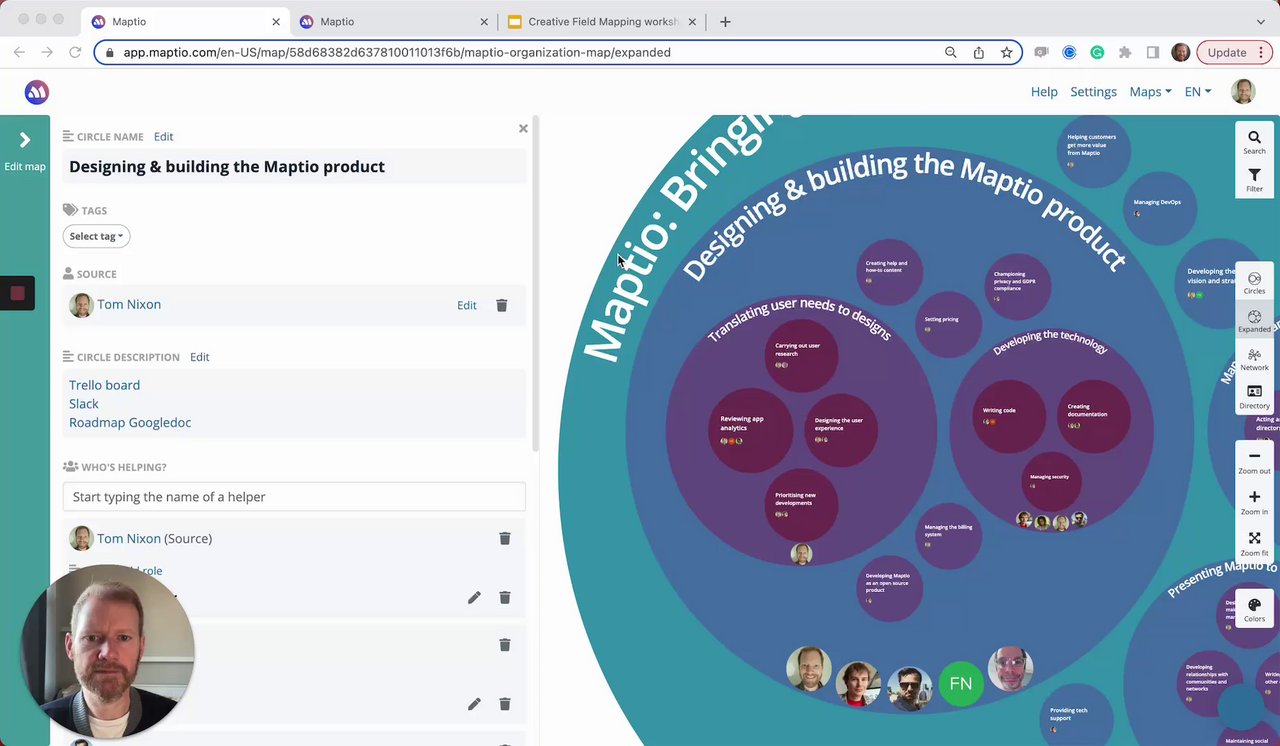
Task: Select the Reviewing app analytics circle
Action: (x=749, y=429)
